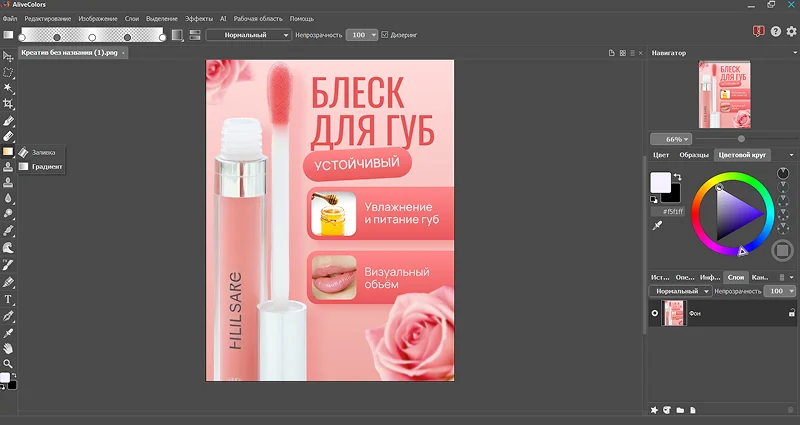The width and height of the screenshot is (800, 425).
Task: Choose Градиент from the tool flyout
Action: 40,166
